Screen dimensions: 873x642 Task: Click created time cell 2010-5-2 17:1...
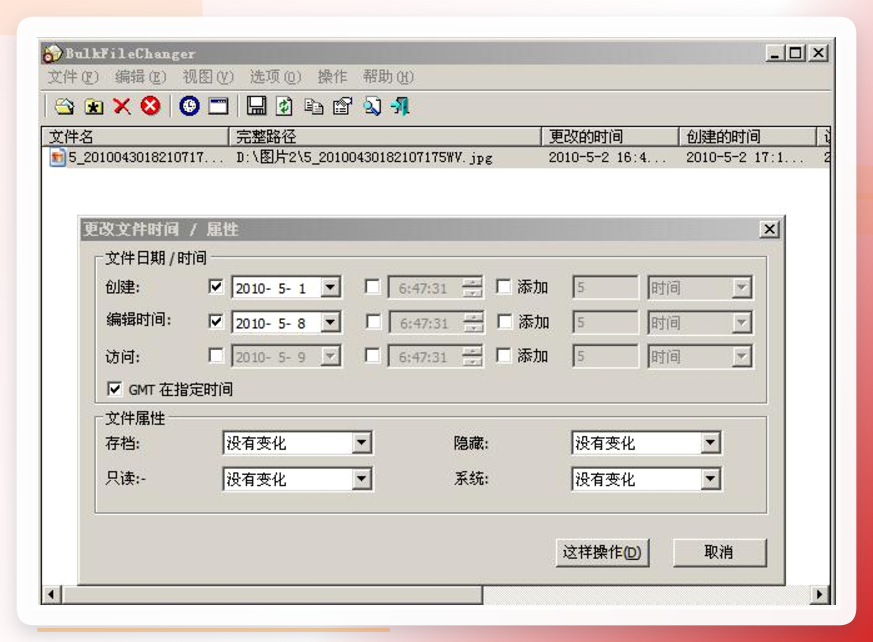pyautogui.click(x=745, y=158)
